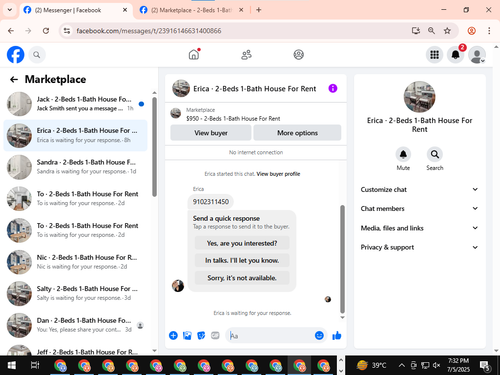Click the View buyer button
This screenshot has width=500, height=375.
pyautogui.click(x=211, y=133)
